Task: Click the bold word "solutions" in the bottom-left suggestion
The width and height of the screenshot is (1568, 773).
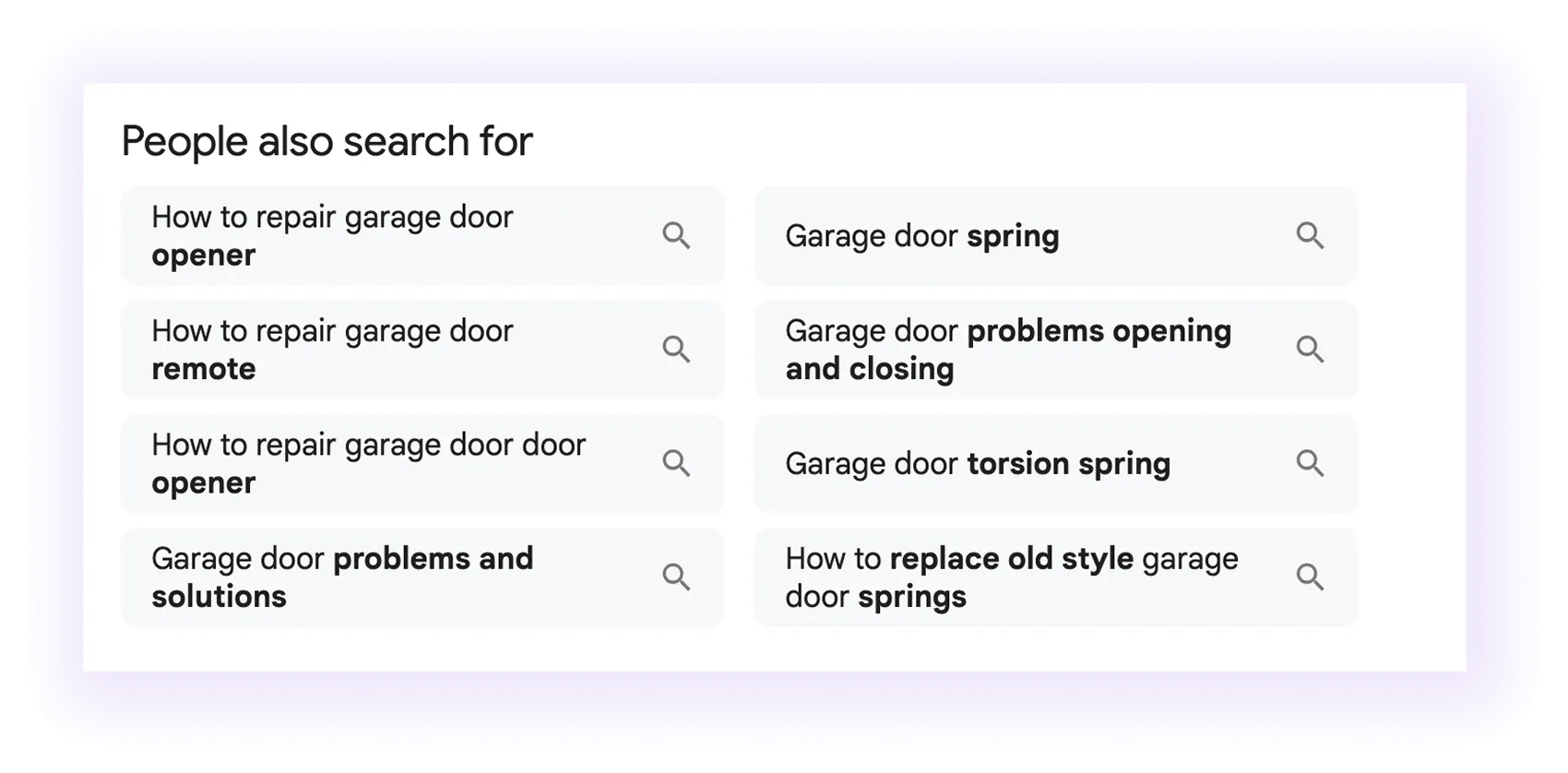Action: [x=218, y=596]
